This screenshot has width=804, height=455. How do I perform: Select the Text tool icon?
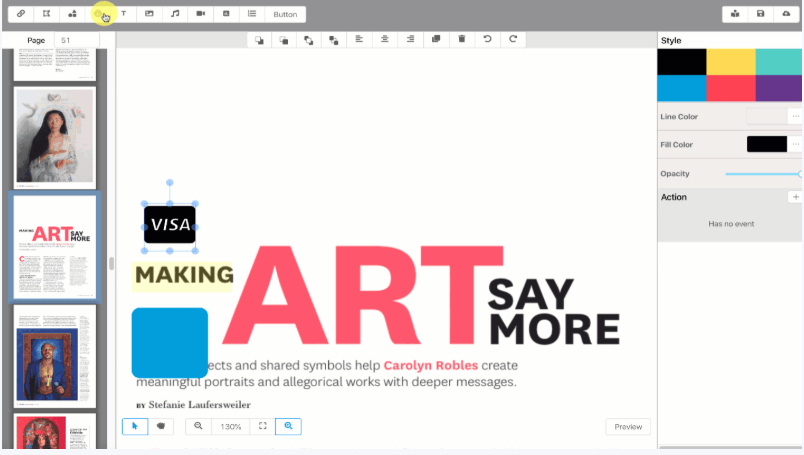point(124,14)
